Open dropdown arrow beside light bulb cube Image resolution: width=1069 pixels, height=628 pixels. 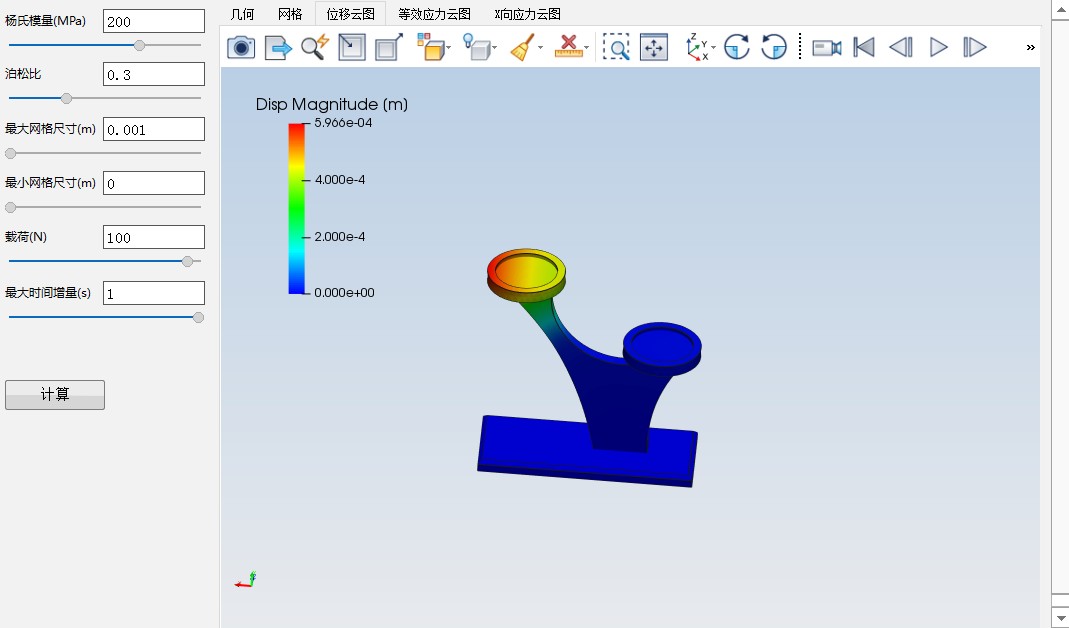pos(494,48)
